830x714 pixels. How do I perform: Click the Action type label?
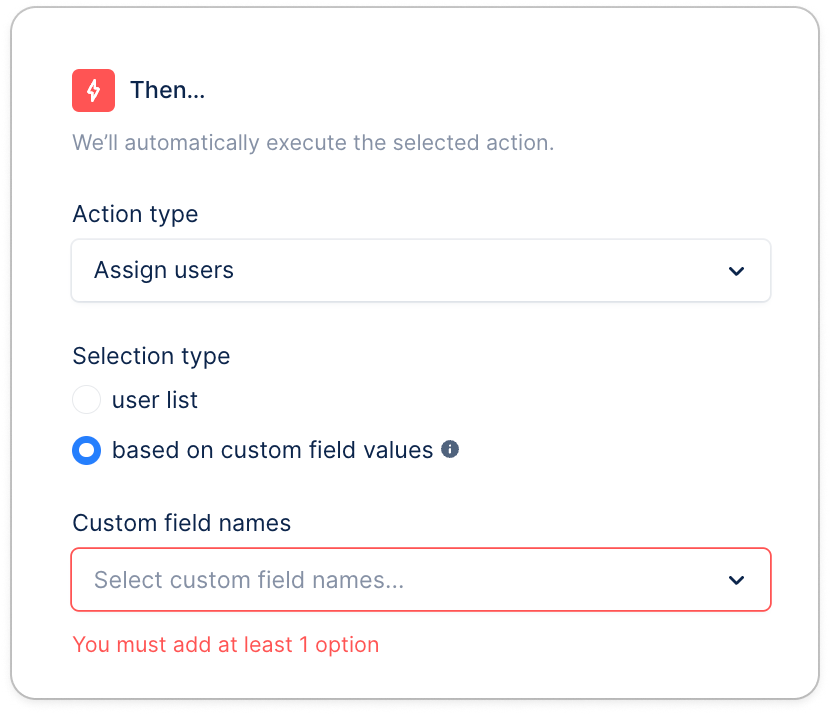pyautogui.click(x=135, y=215)
